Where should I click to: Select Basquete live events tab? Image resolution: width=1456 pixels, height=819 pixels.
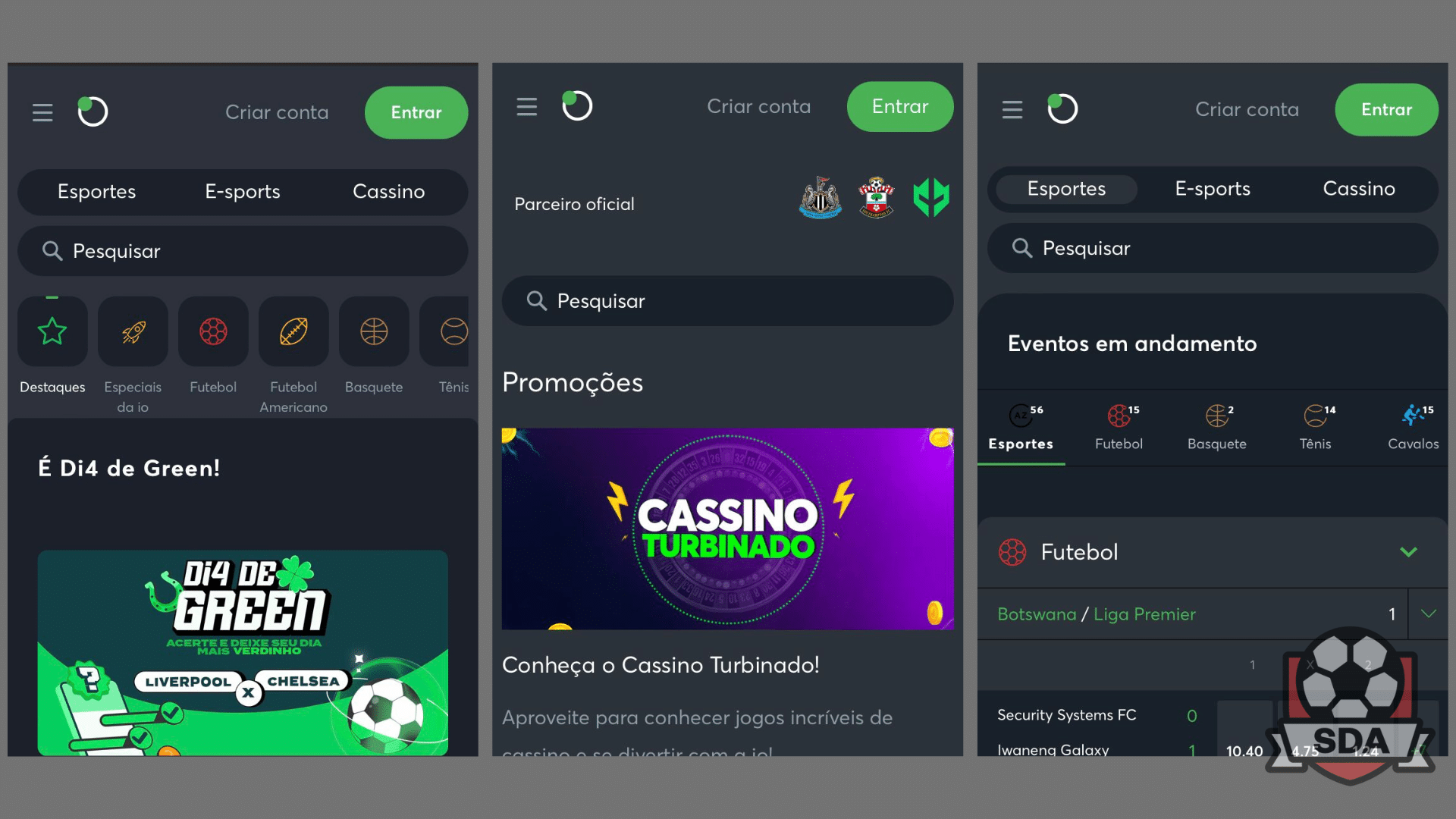tap(1217, 428)
